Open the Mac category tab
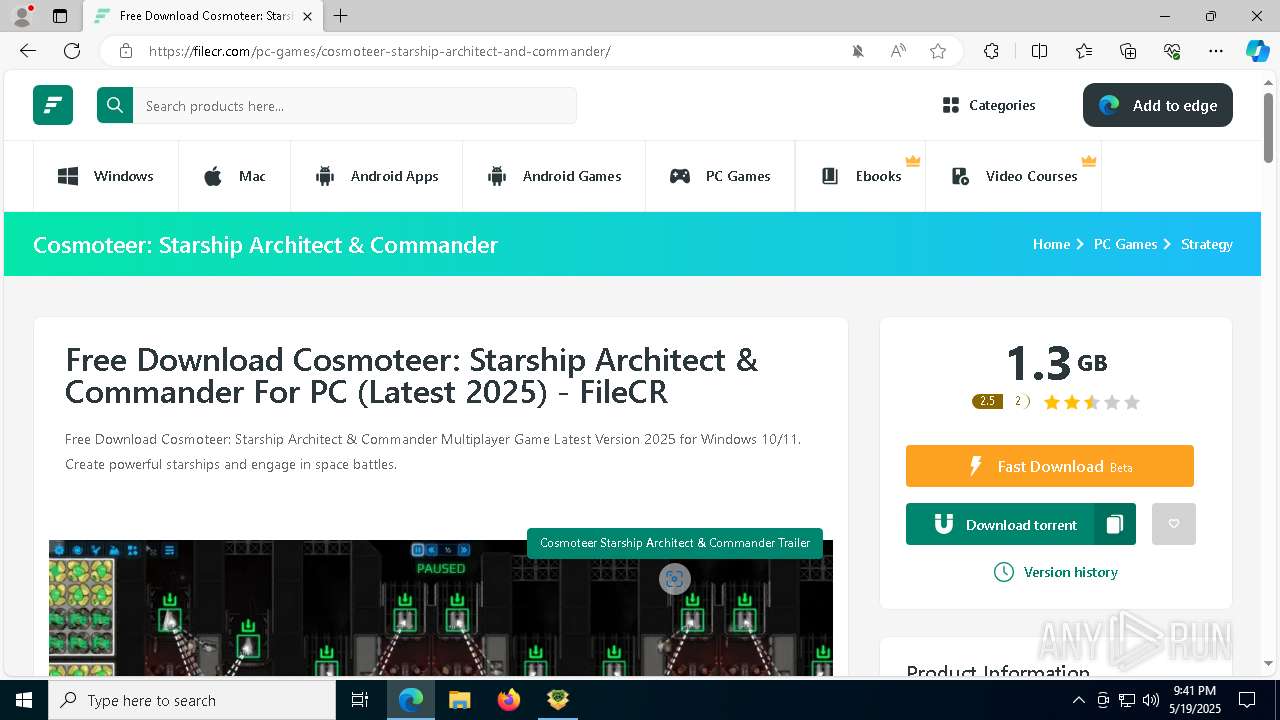Viewport: 1280px width, 720px height. click(x=235, y=176)
